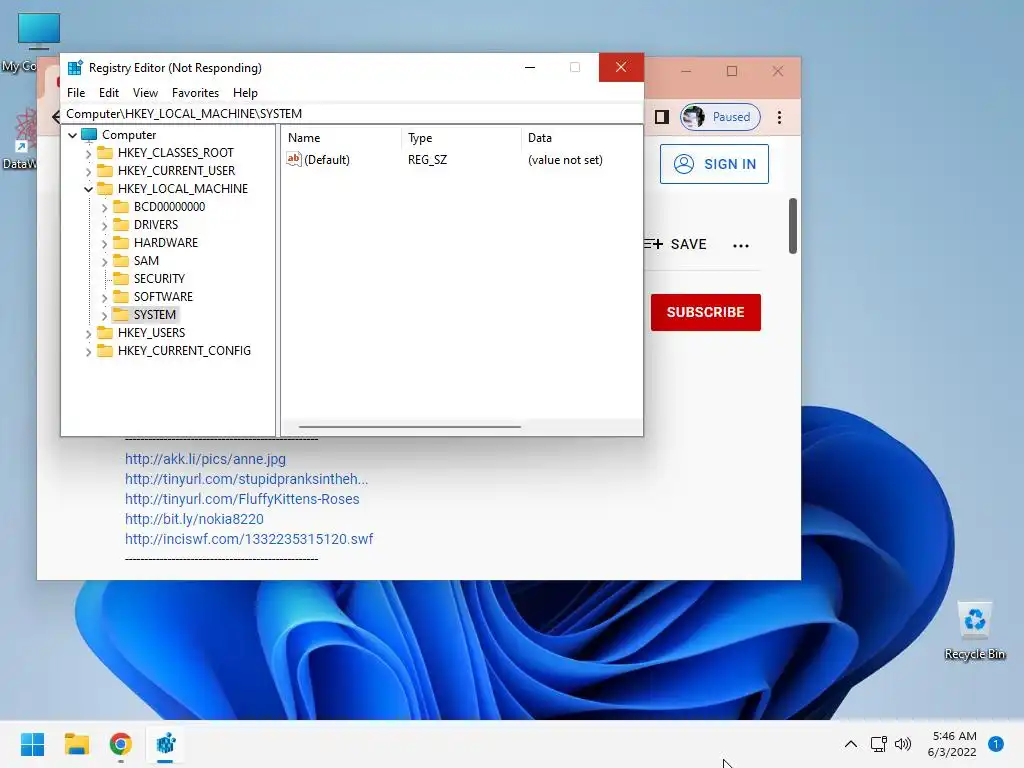Click the SAVE to playlist button
1024x768 pixels.
pos(675,244)
